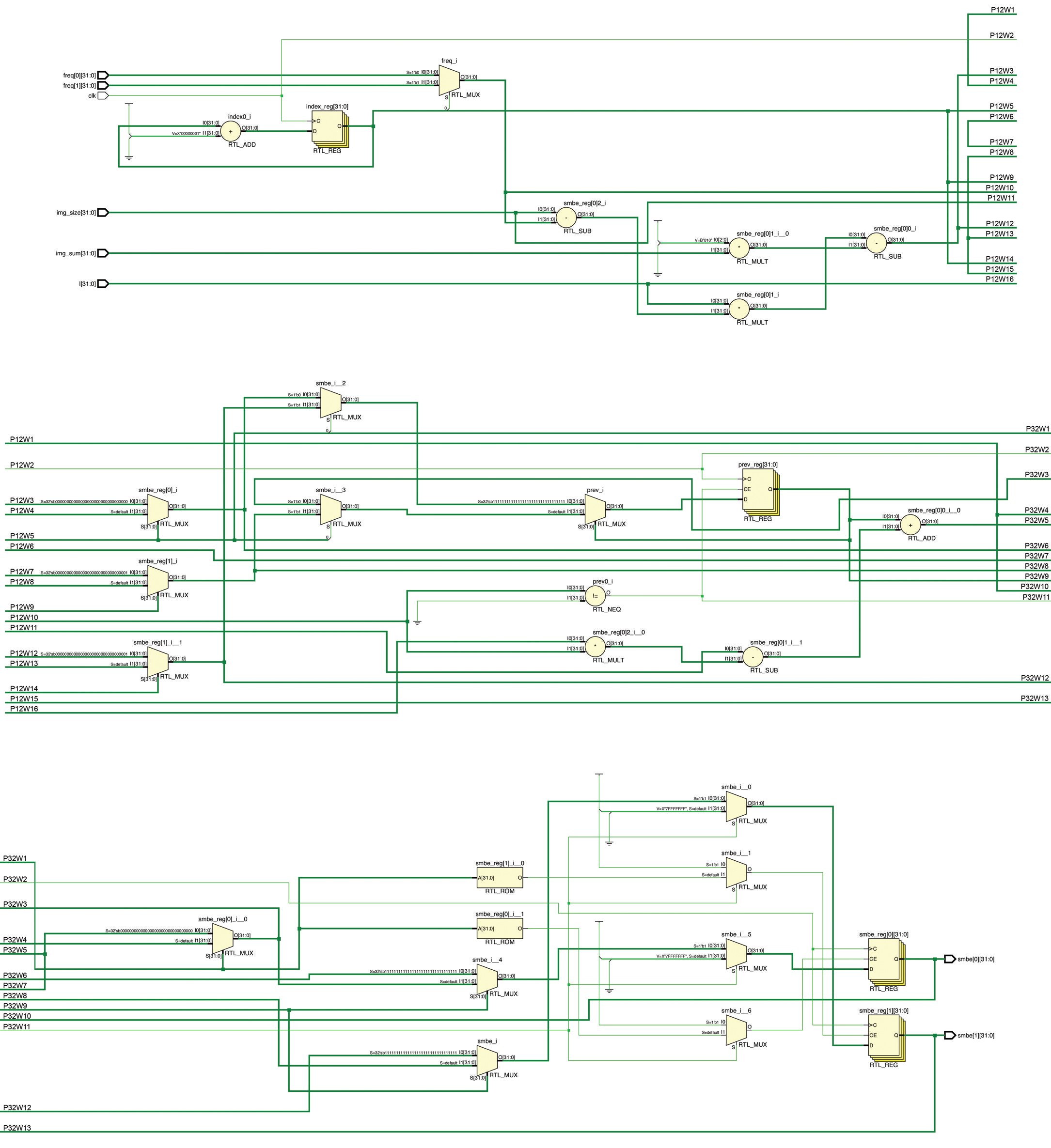Click the smbe_reg[0]1_i__1 subtractor circle
Viewport: 1051px width, 1148px height.
pyautogui.click(x=753, y=657)
